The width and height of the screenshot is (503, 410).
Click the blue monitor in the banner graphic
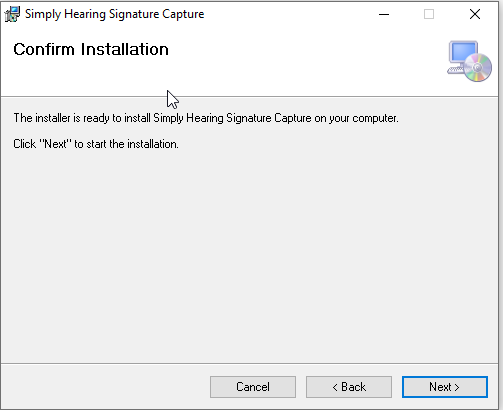[463, 53]
